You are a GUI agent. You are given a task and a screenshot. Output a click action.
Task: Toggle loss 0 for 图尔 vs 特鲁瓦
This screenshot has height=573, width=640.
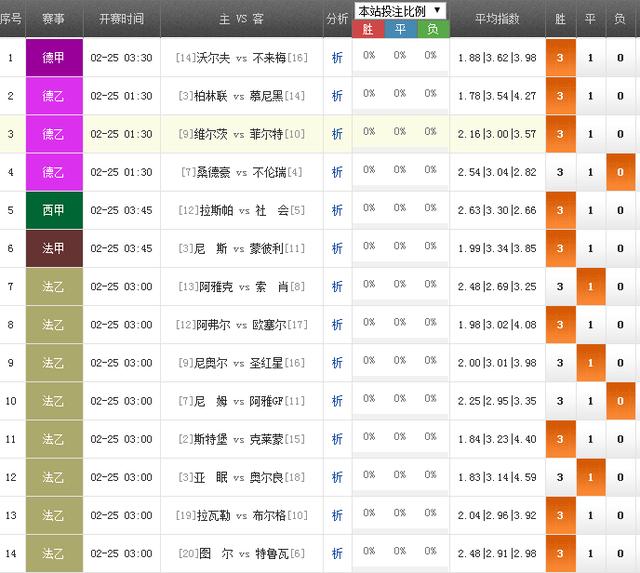(620, 553)
